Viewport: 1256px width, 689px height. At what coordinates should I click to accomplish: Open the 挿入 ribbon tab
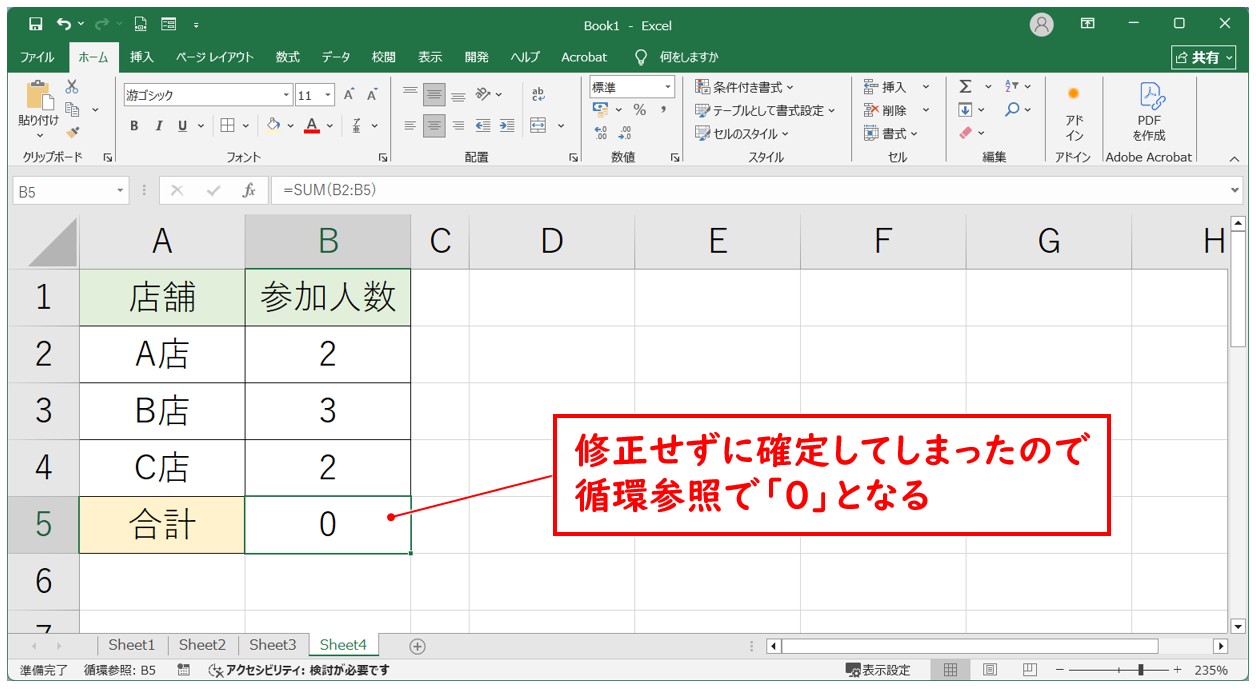click(141, 57)
